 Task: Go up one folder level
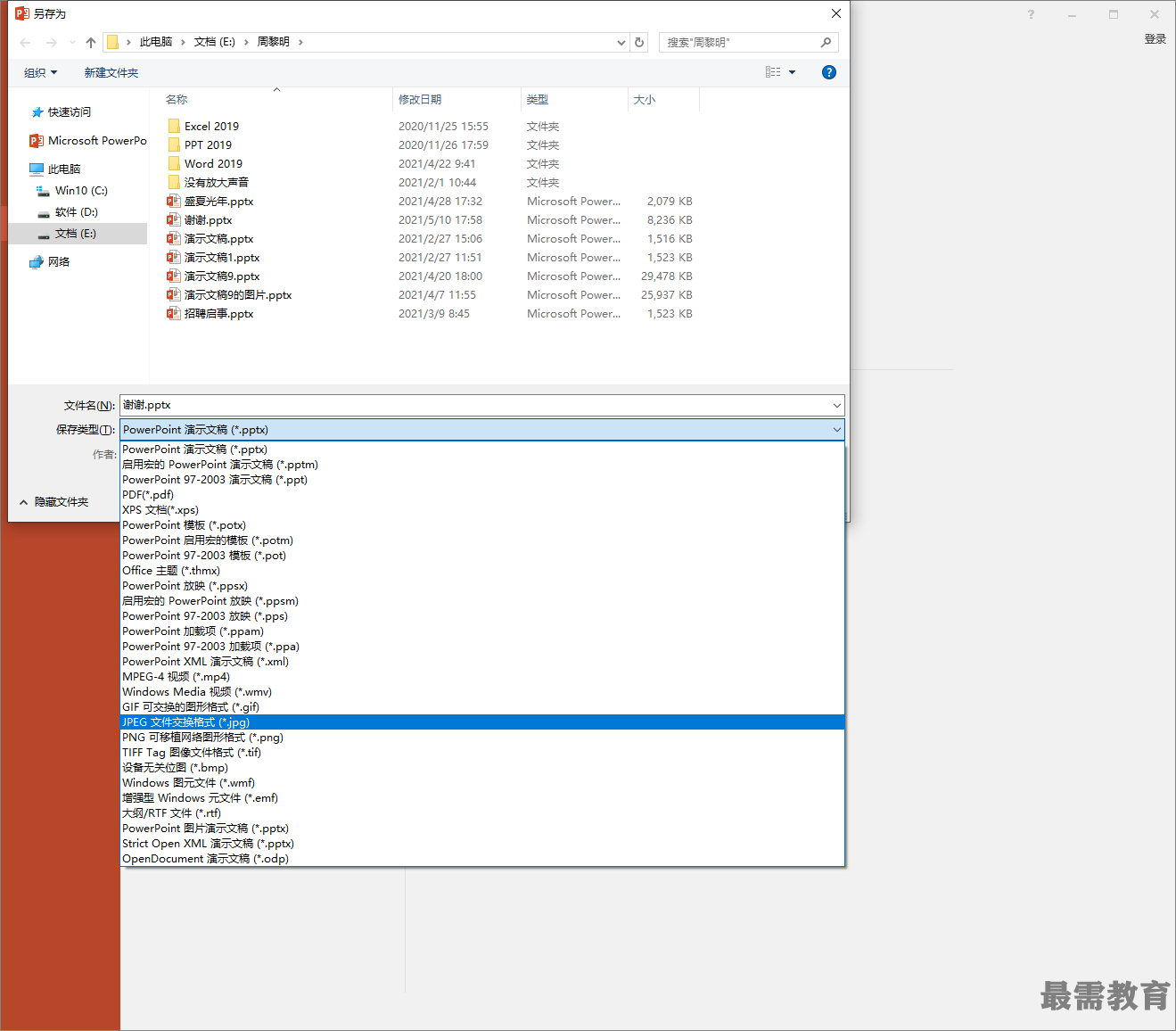[x=90, y=42]
